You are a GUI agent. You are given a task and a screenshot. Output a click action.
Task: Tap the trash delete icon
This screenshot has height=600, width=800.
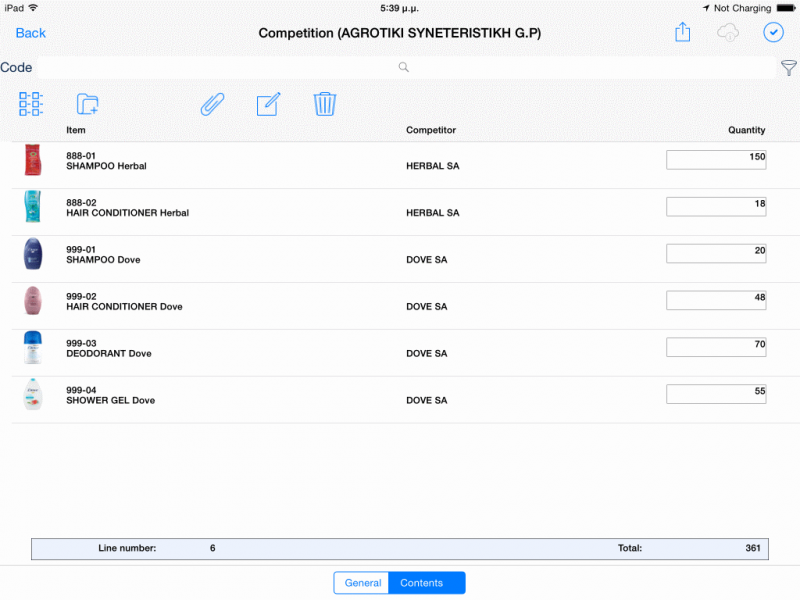[324, 104]
